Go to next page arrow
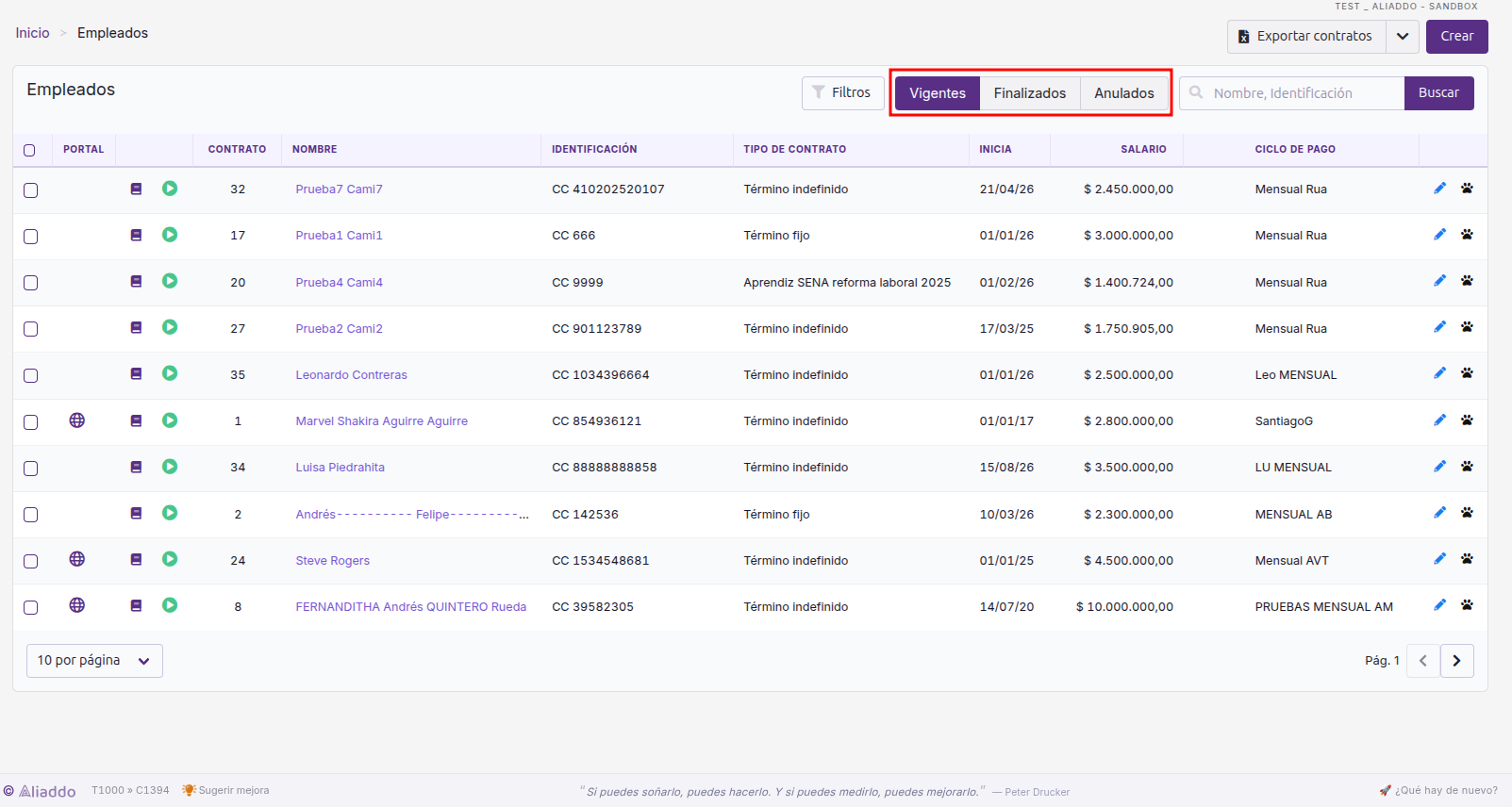 point(1456,661)
